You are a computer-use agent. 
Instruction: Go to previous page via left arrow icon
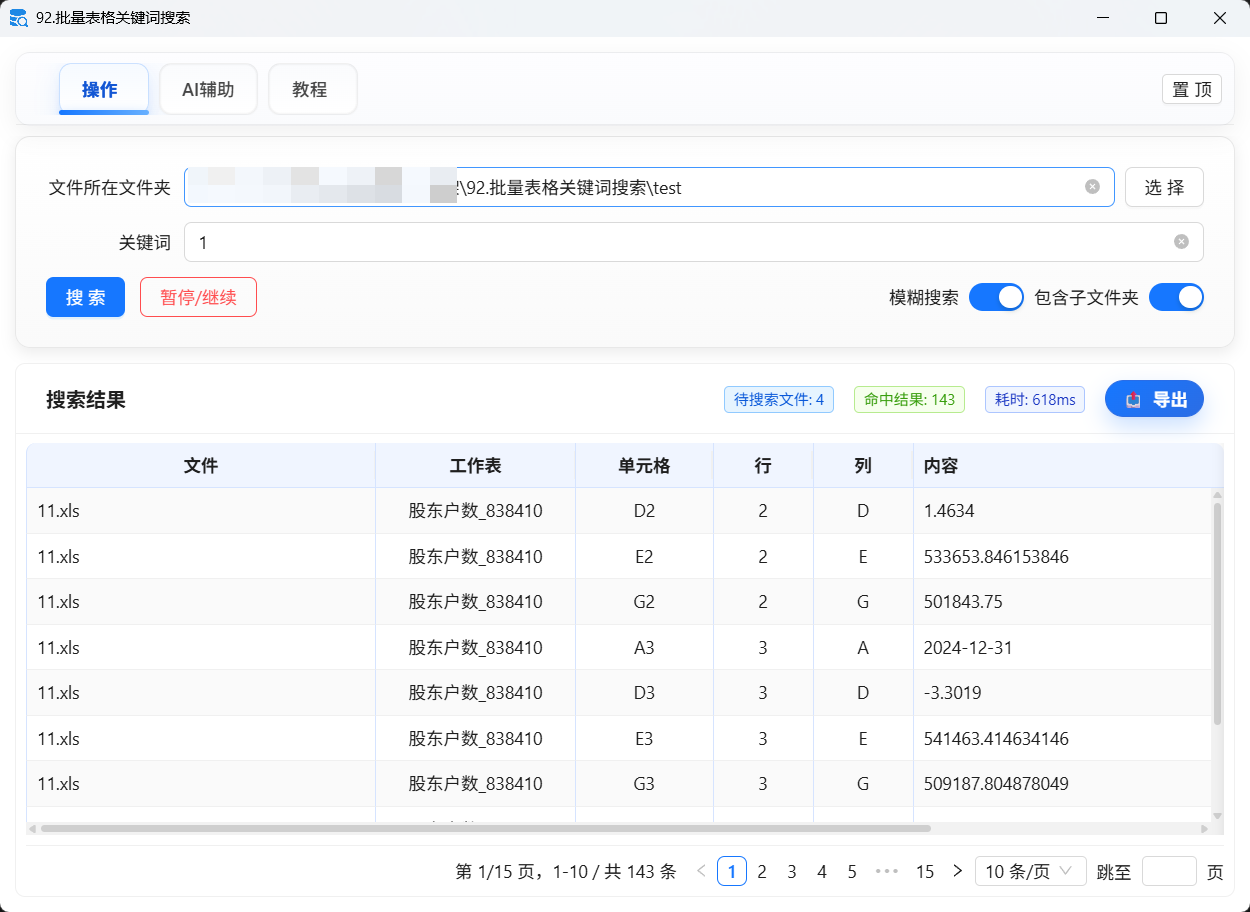[x=700, y=871]
